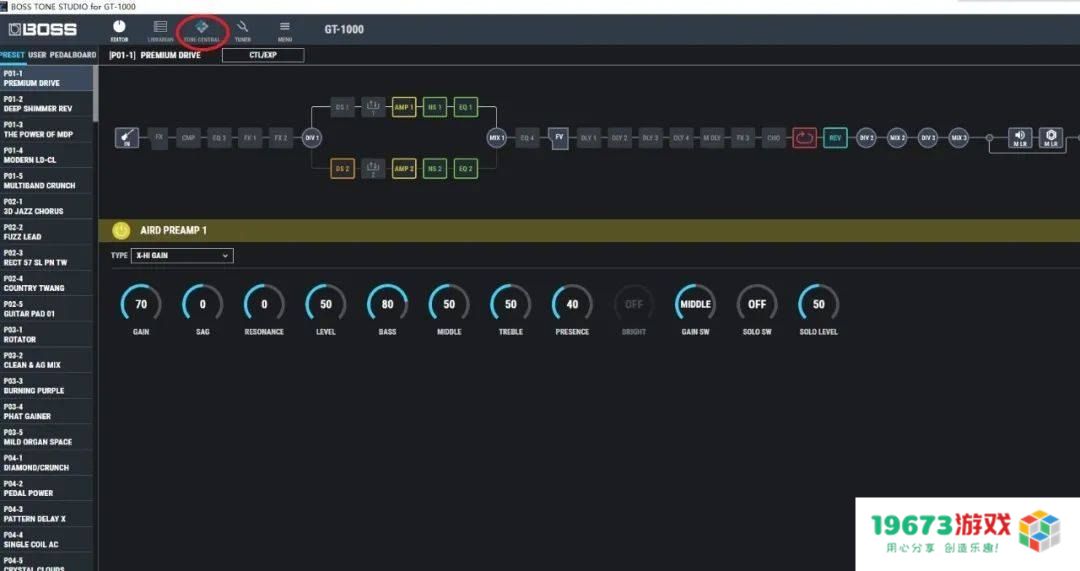The image size is (1080, 571).
Task: Select the Send/Return 2 block
Action: point(373,169)
